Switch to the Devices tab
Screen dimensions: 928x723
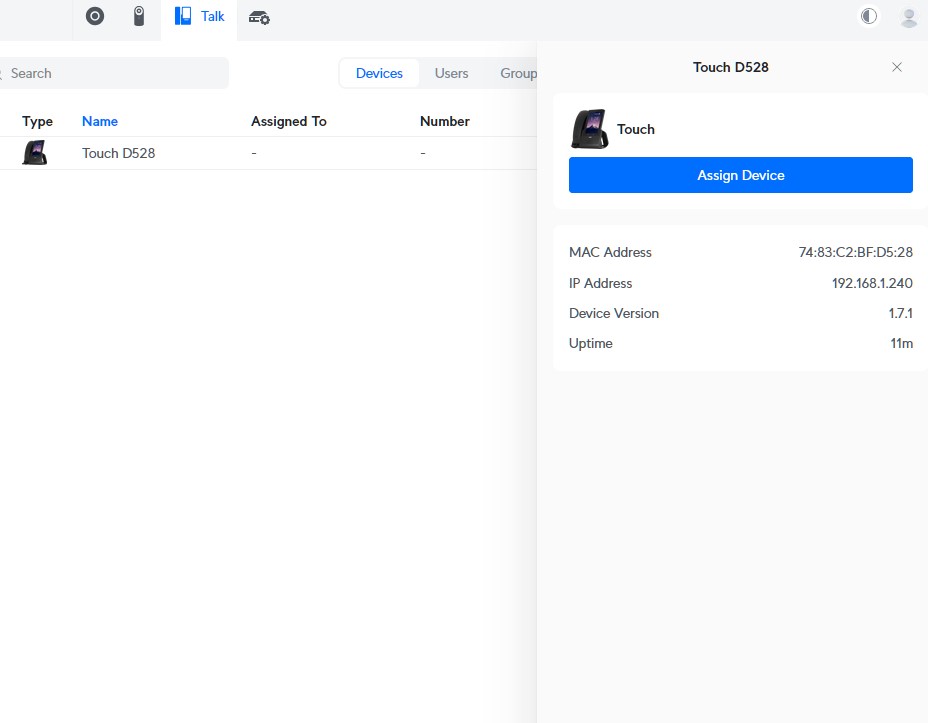pos(379,73)
